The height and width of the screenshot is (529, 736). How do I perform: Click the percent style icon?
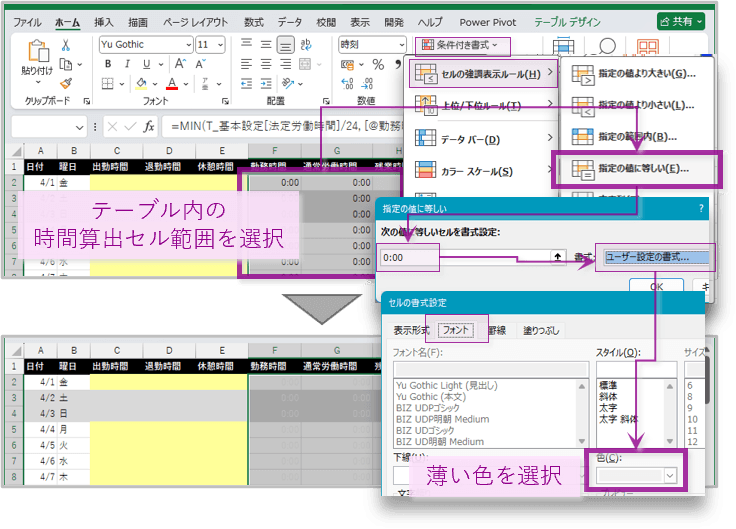click(x=378, y=64)
